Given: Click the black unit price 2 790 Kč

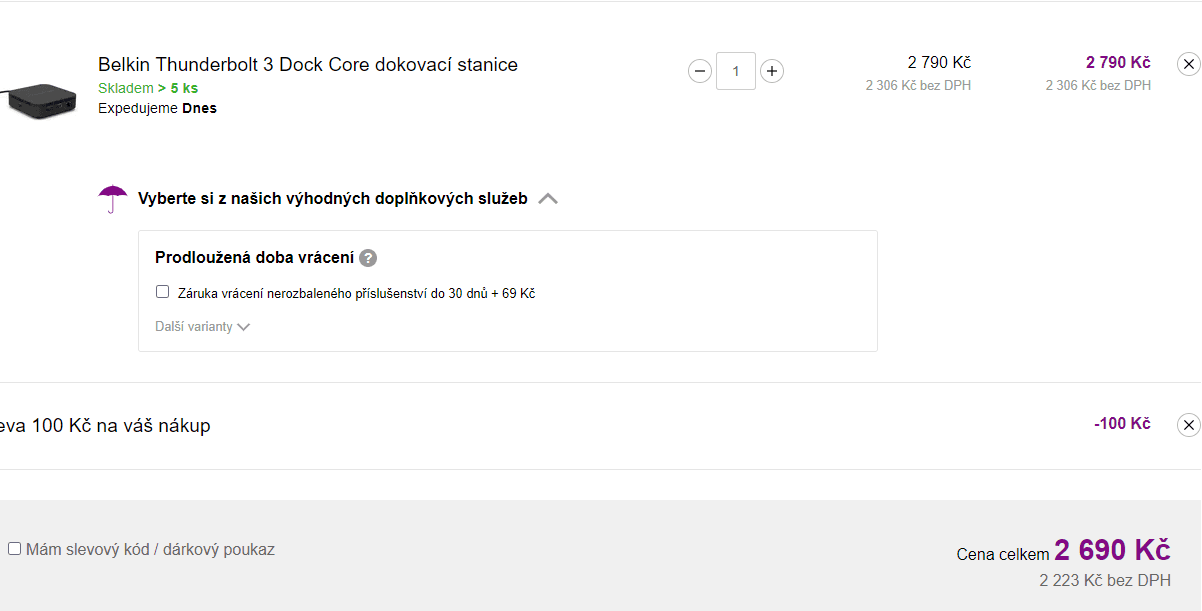Looking at the screenshot, I should click(939, 62).
